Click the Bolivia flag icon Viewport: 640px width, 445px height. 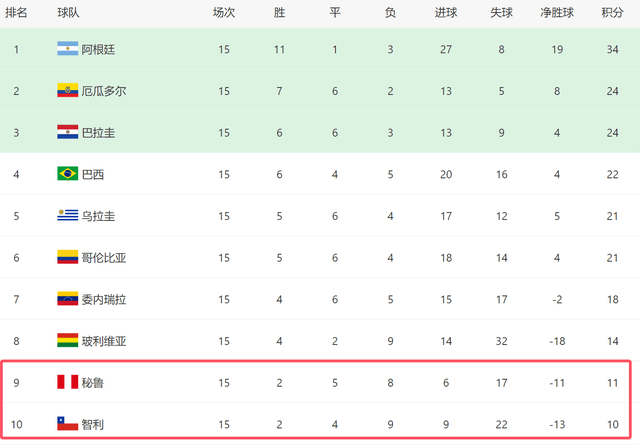point(67,341)
